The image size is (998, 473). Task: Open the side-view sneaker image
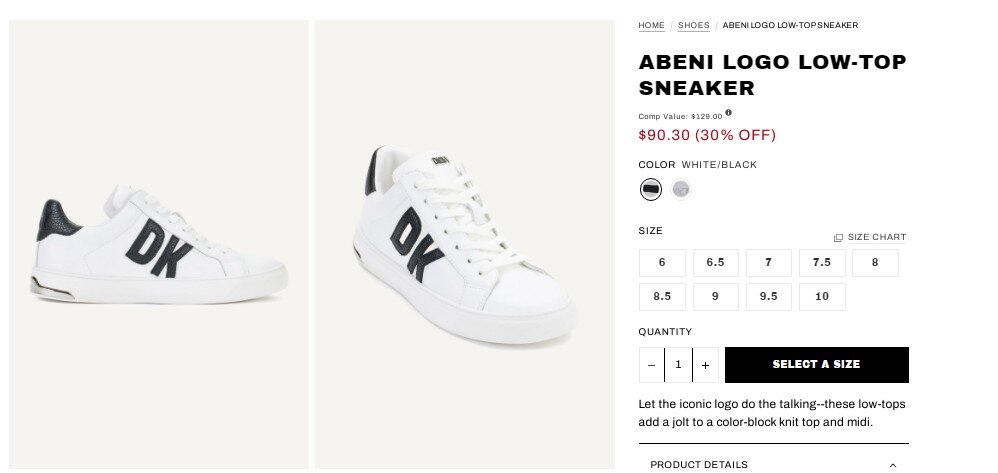159,244
